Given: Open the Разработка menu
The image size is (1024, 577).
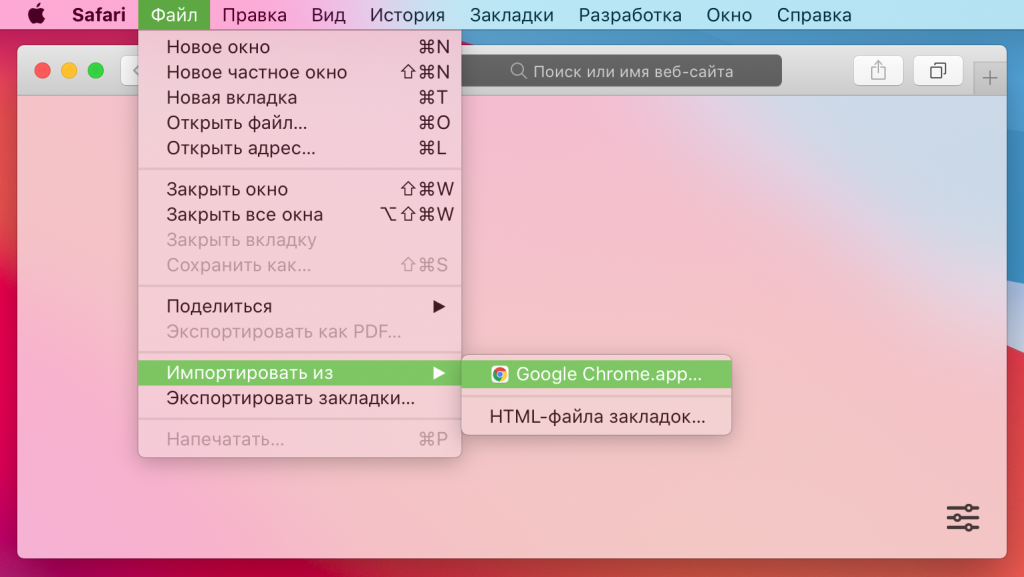Looking at the screenshot, I should point(630,15).
